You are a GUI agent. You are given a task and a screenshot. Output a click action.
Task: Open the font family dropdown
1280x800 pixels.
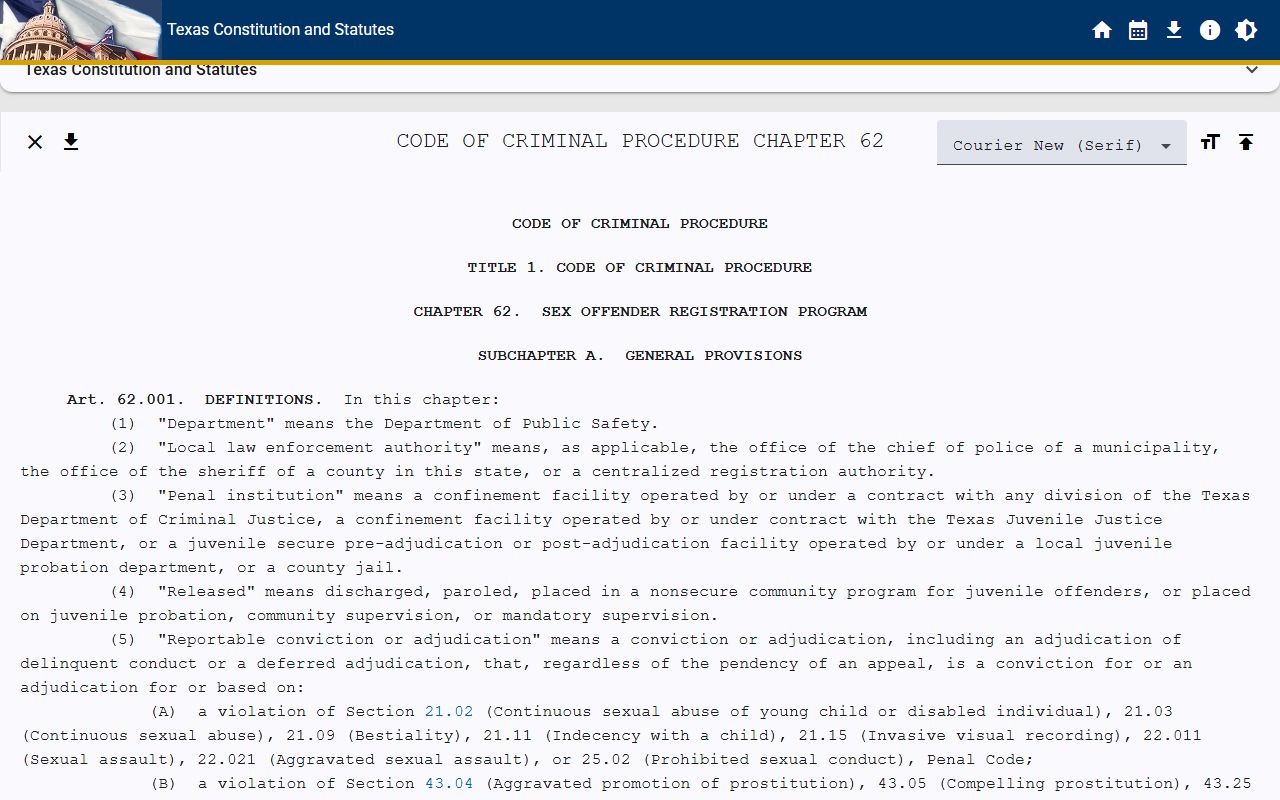click(x=1062, y=143)
